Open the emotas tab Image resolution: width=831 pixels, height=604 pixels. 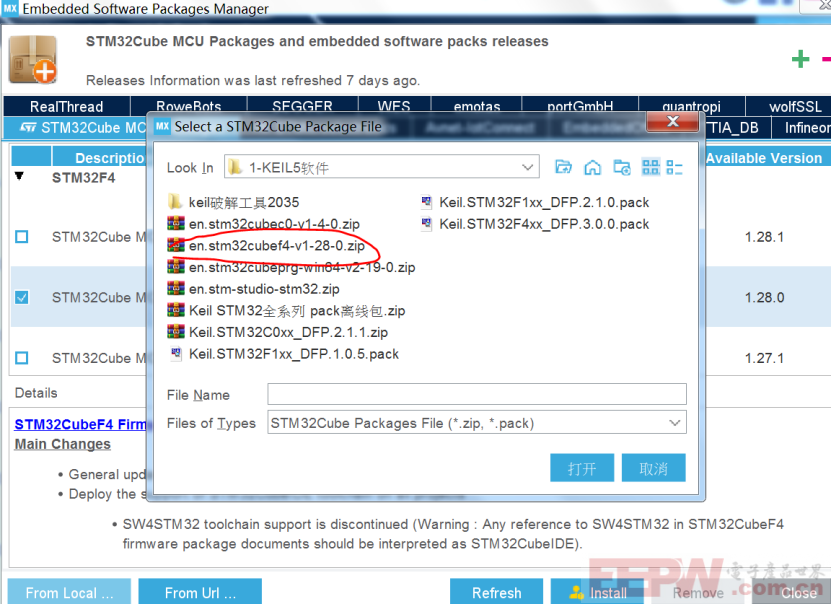476,106
